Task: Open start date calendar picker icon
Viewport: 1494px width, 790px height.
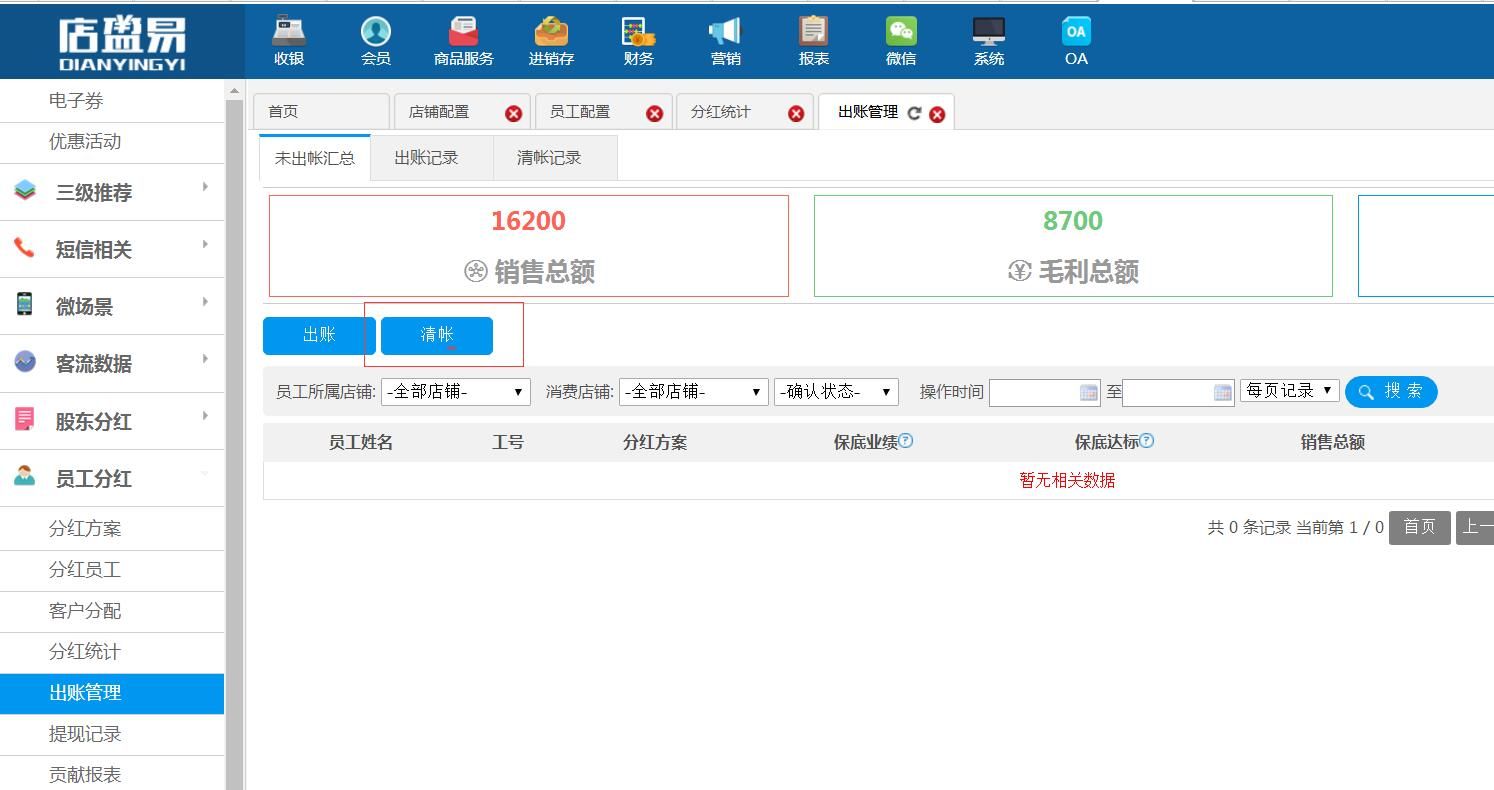Action: click(x=1089, y=392)
